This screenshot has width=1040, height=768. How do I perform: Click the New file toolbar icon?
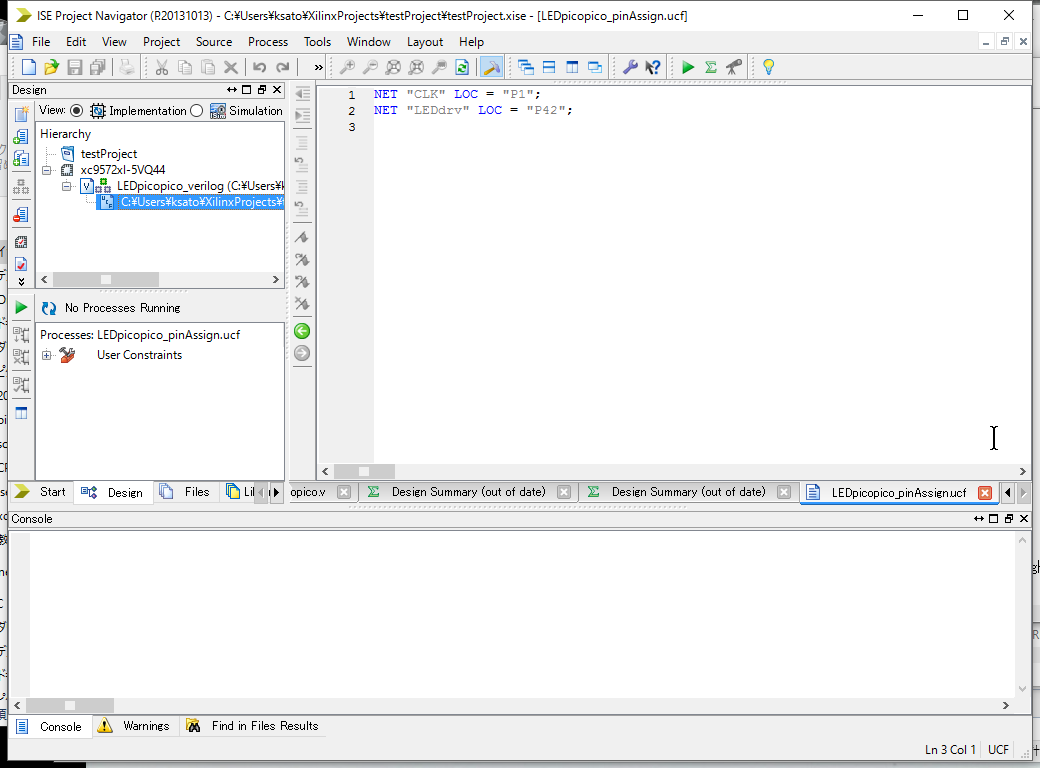[x=29, y=67]
